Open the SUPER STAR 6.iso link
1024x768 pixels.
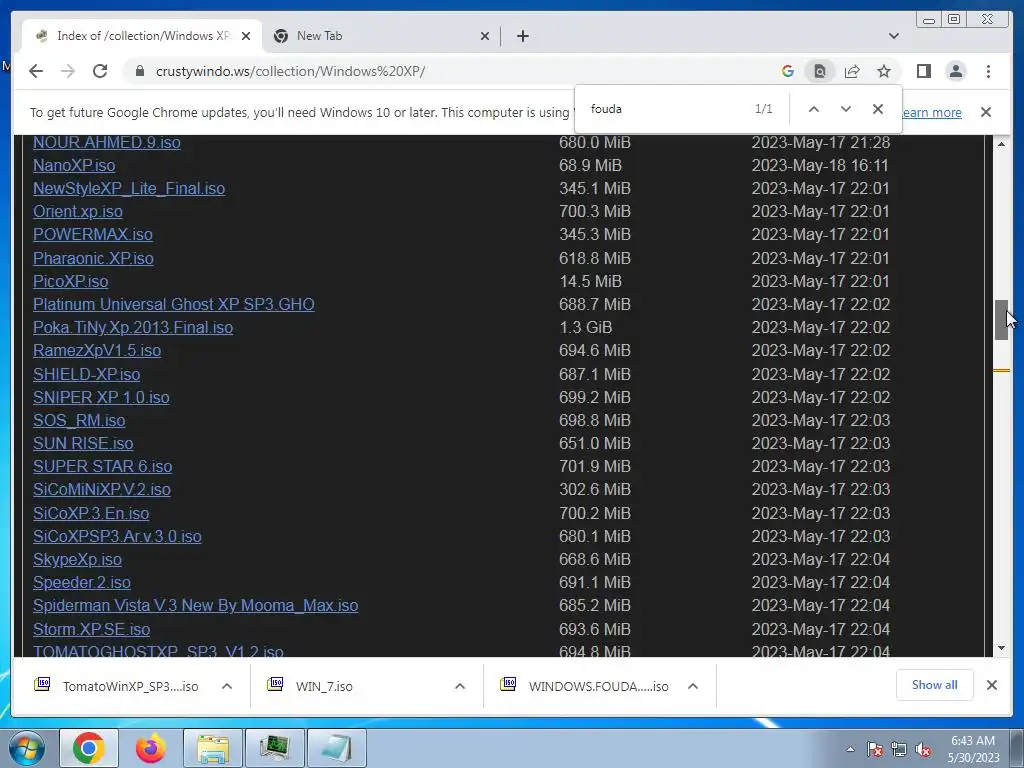[103, 466]
